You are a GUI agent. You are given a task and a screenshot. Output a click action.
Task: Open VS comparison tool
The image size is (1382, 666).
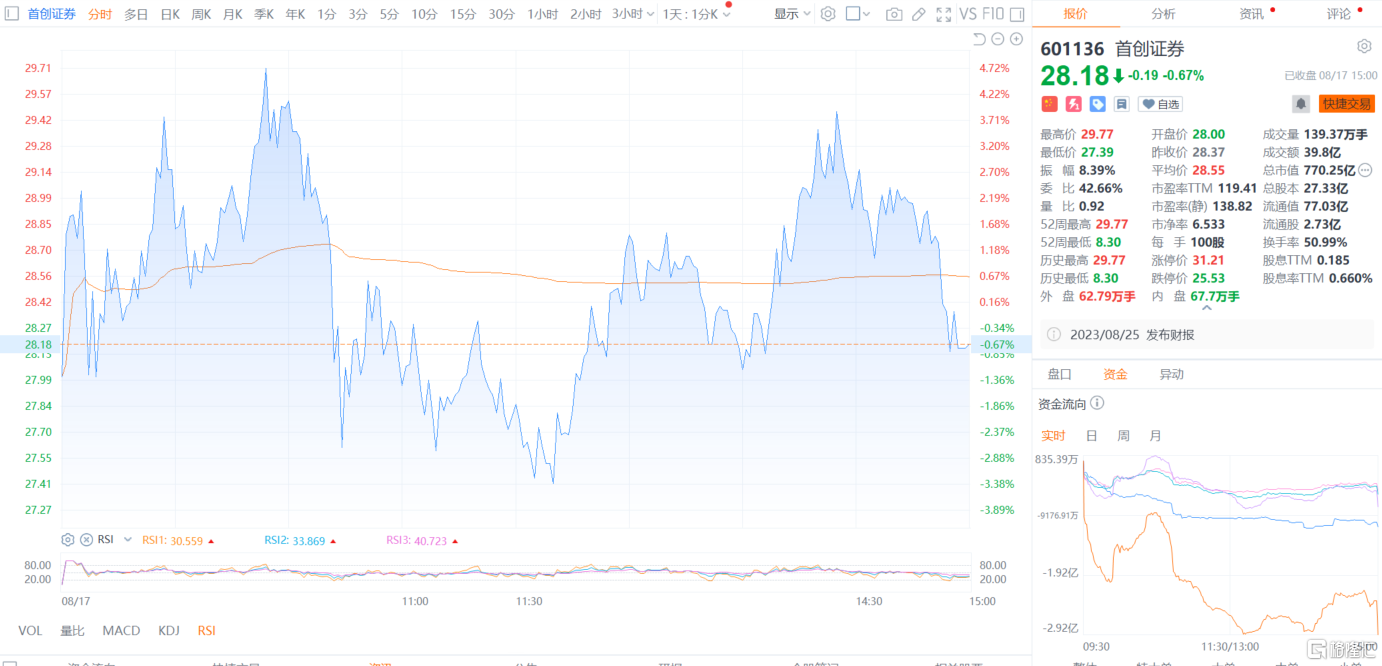pyautogui.click(x=967, y=14)
